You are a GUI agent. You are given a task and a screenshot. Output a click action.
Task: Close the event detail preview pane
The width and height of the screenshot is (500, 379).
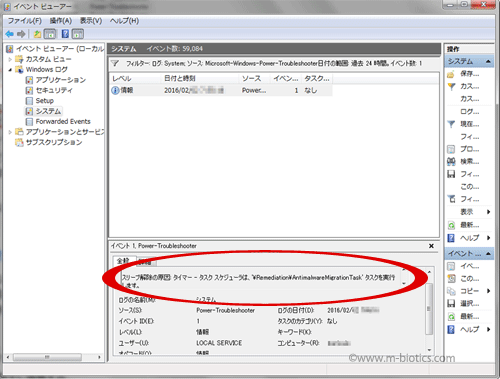tap(431, 246)
